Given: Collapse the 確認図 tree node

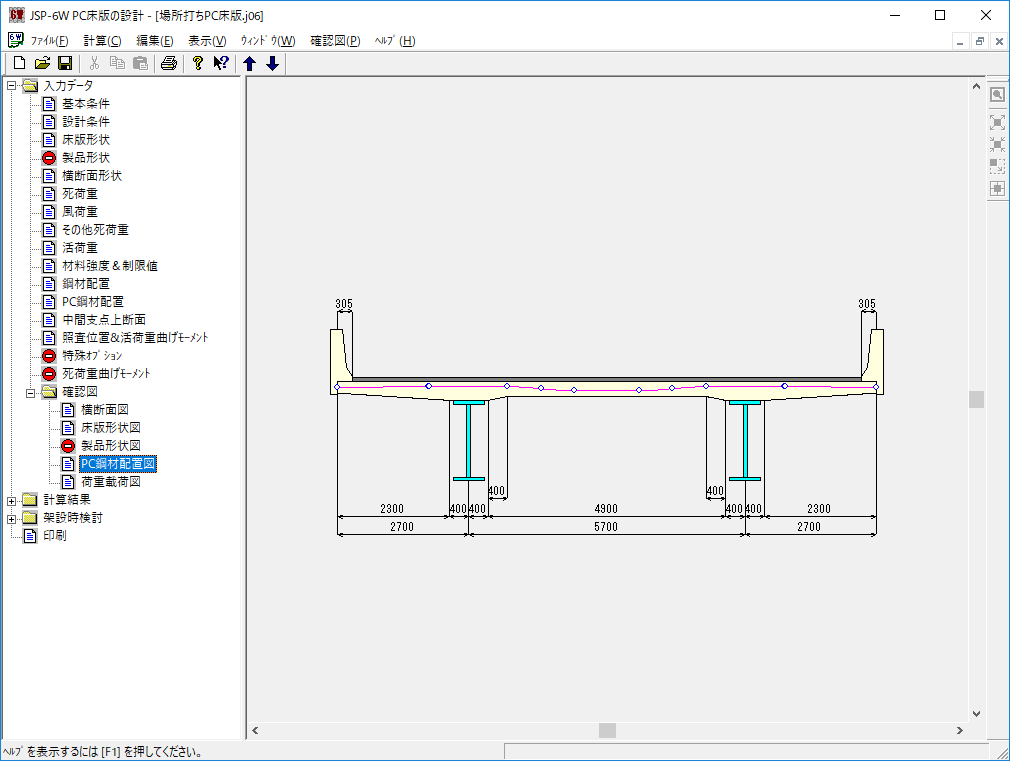Looking at the screenshot, I should [x=31, y=392].
